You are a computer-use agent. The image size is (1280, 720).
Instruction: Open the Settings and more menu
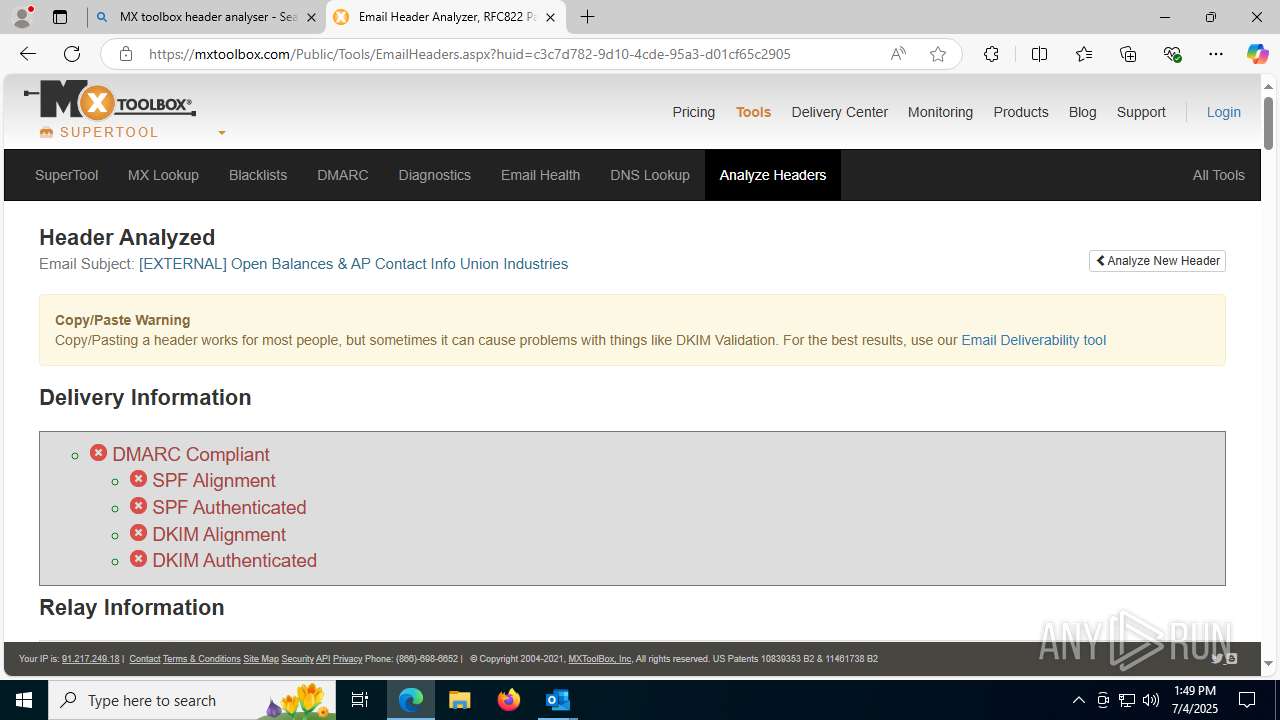point(1216,54)
